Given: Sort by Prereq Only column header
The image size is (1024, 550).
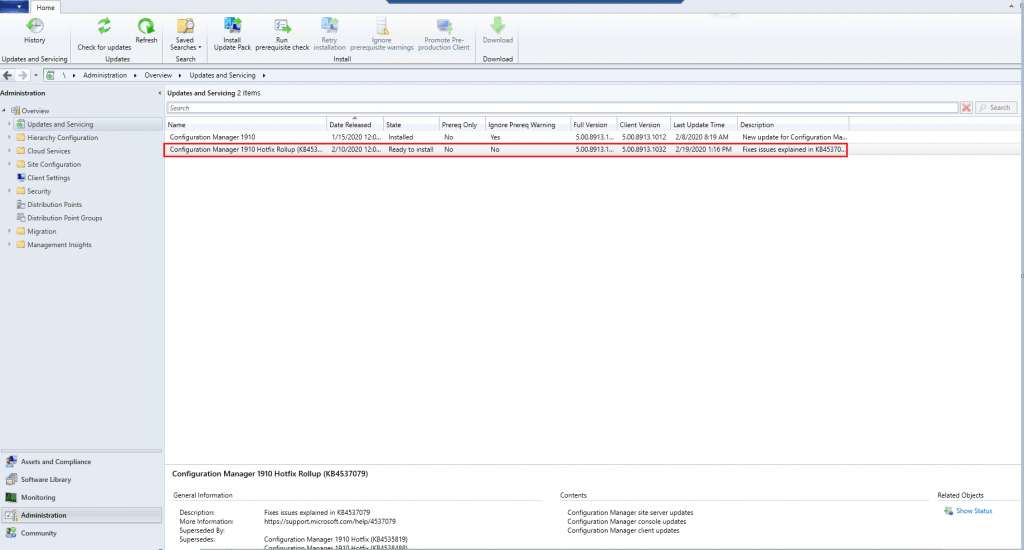Looking at the screenshot, I should tap(462, 125).
